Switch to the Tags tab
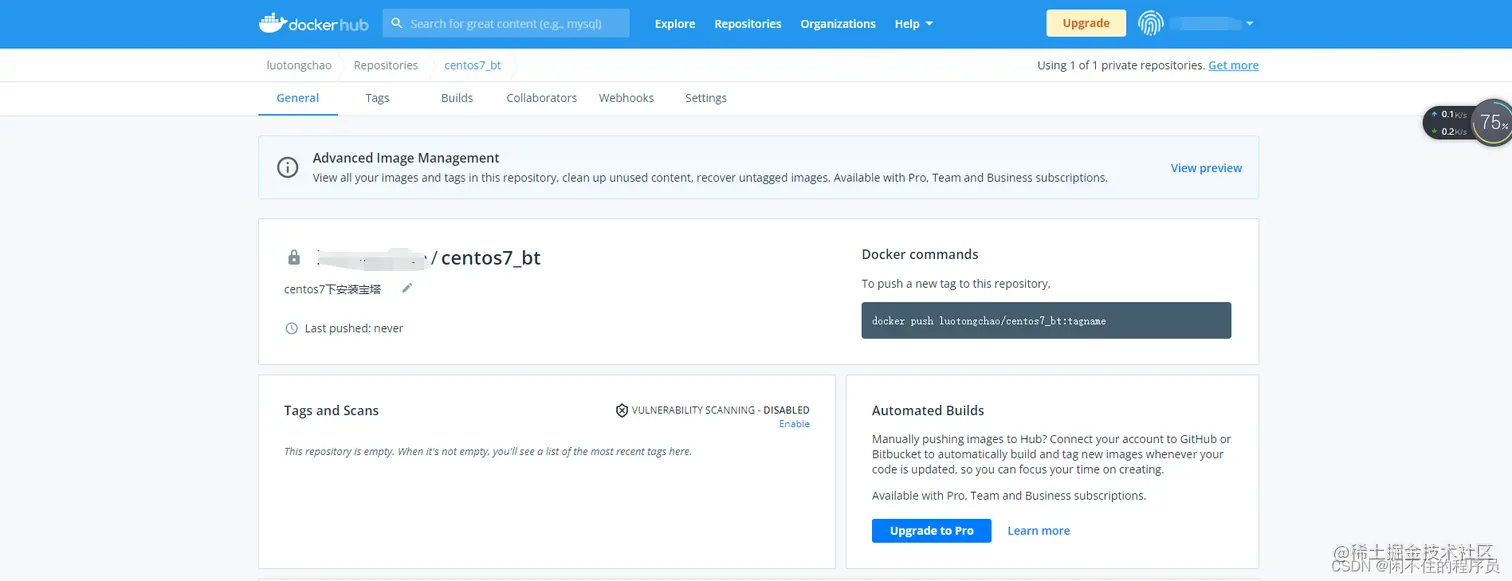Image resolution: width=1512 pixels, height=581 pixels. coord(377,98)
